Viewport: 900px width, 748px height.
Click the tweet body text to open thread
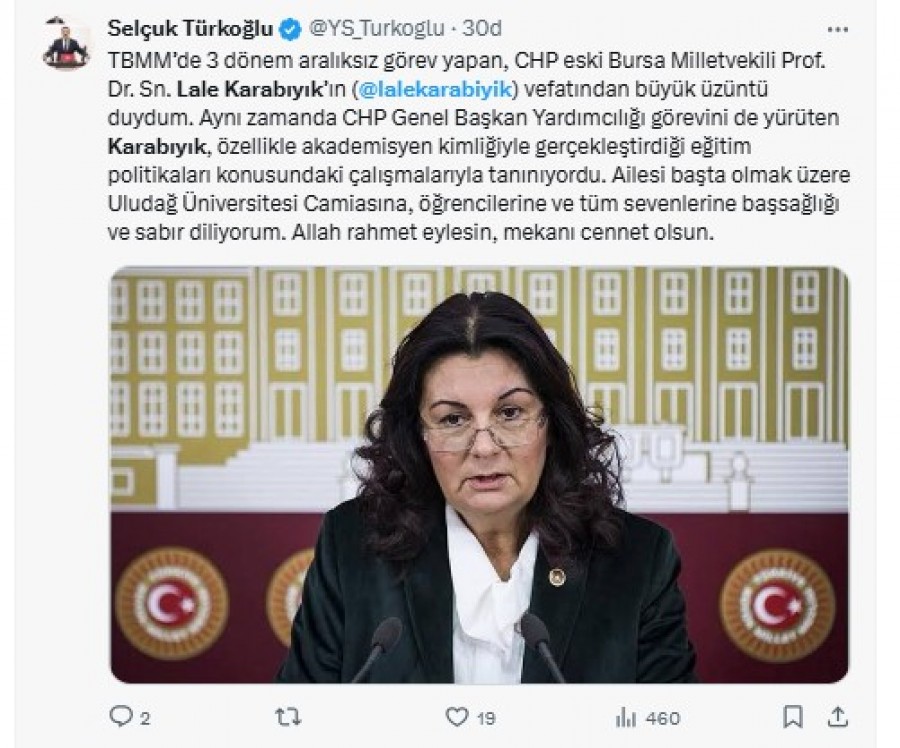[479, 146]
